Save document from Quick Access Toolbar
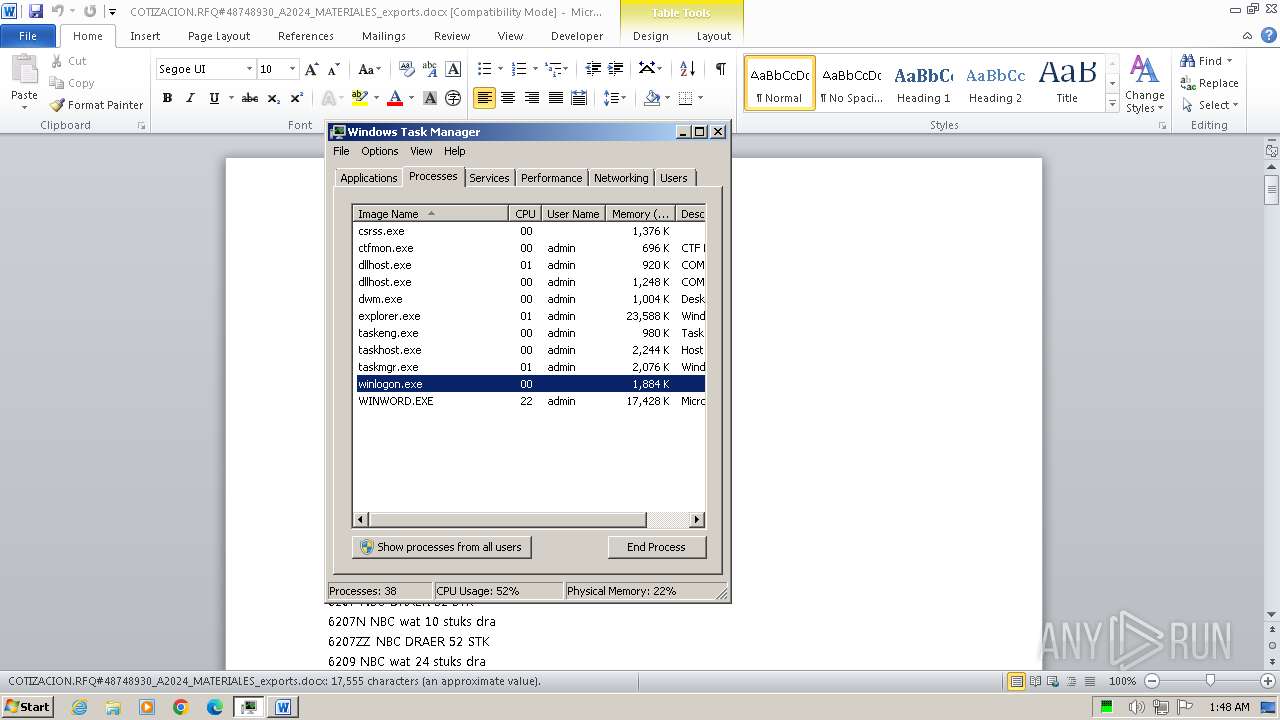 [36, 11]
